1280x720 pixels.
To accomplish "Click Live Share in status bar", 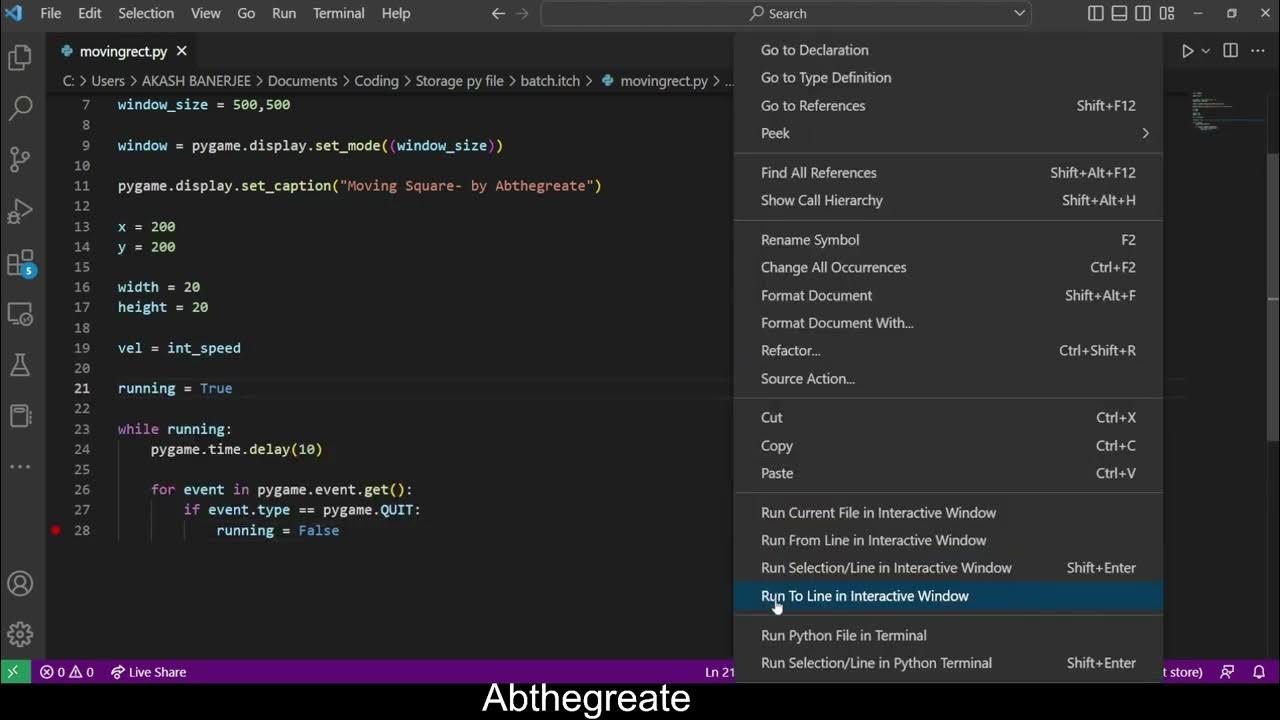I will coord(148,672).
